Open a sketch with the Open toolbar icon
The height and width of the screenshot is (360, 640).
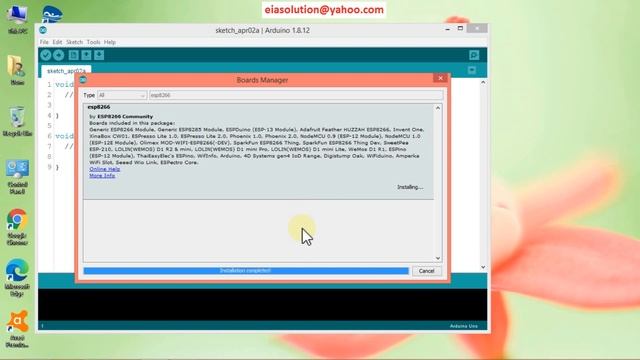(86, 55)
